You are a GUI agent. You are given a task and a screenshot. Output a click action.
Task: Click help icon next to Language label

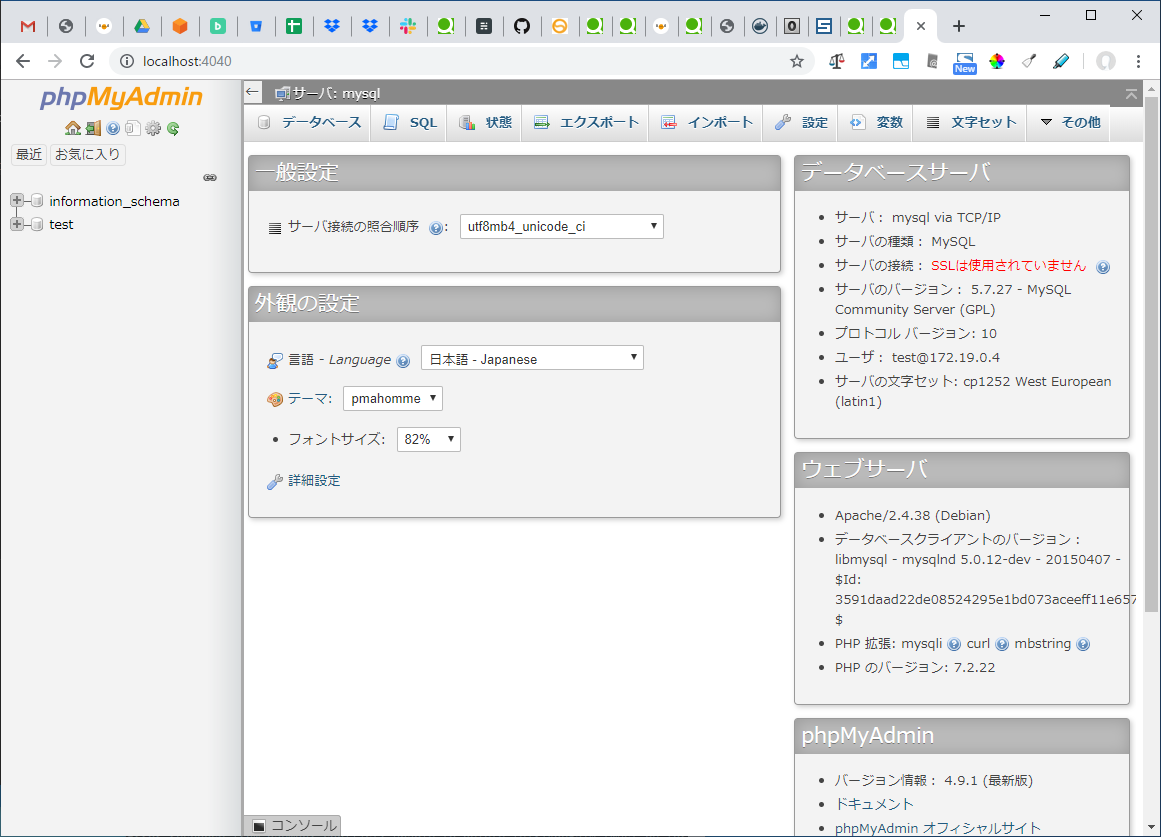coord(403,361)
